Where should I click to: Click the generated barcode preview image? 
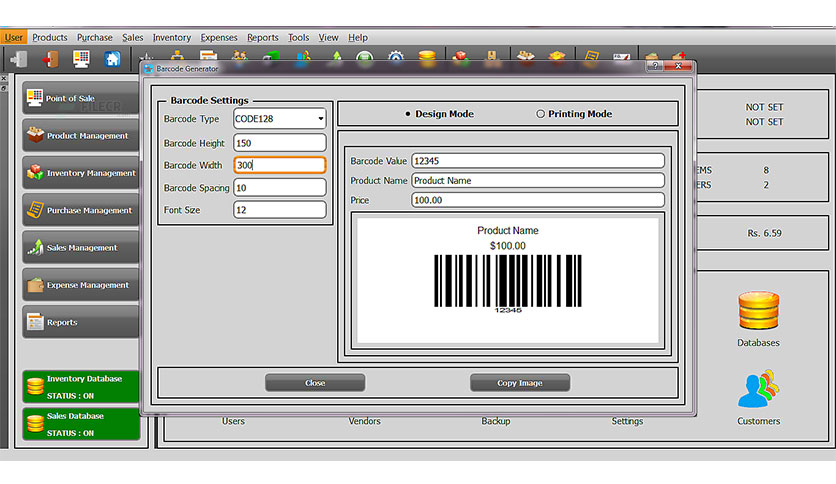click(x=508, y=280)
